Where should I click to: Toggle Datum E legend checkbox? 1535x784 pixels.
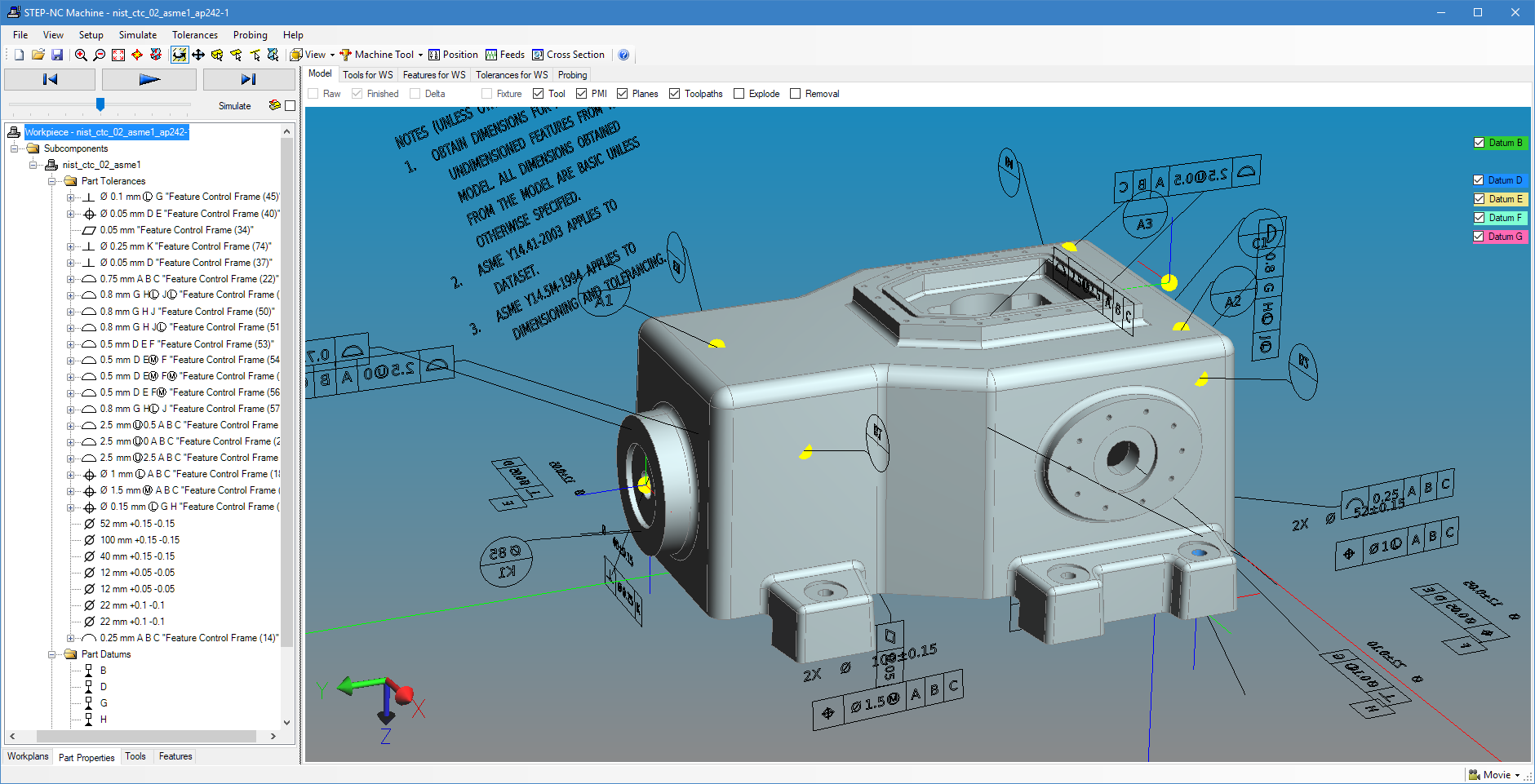1479,199
